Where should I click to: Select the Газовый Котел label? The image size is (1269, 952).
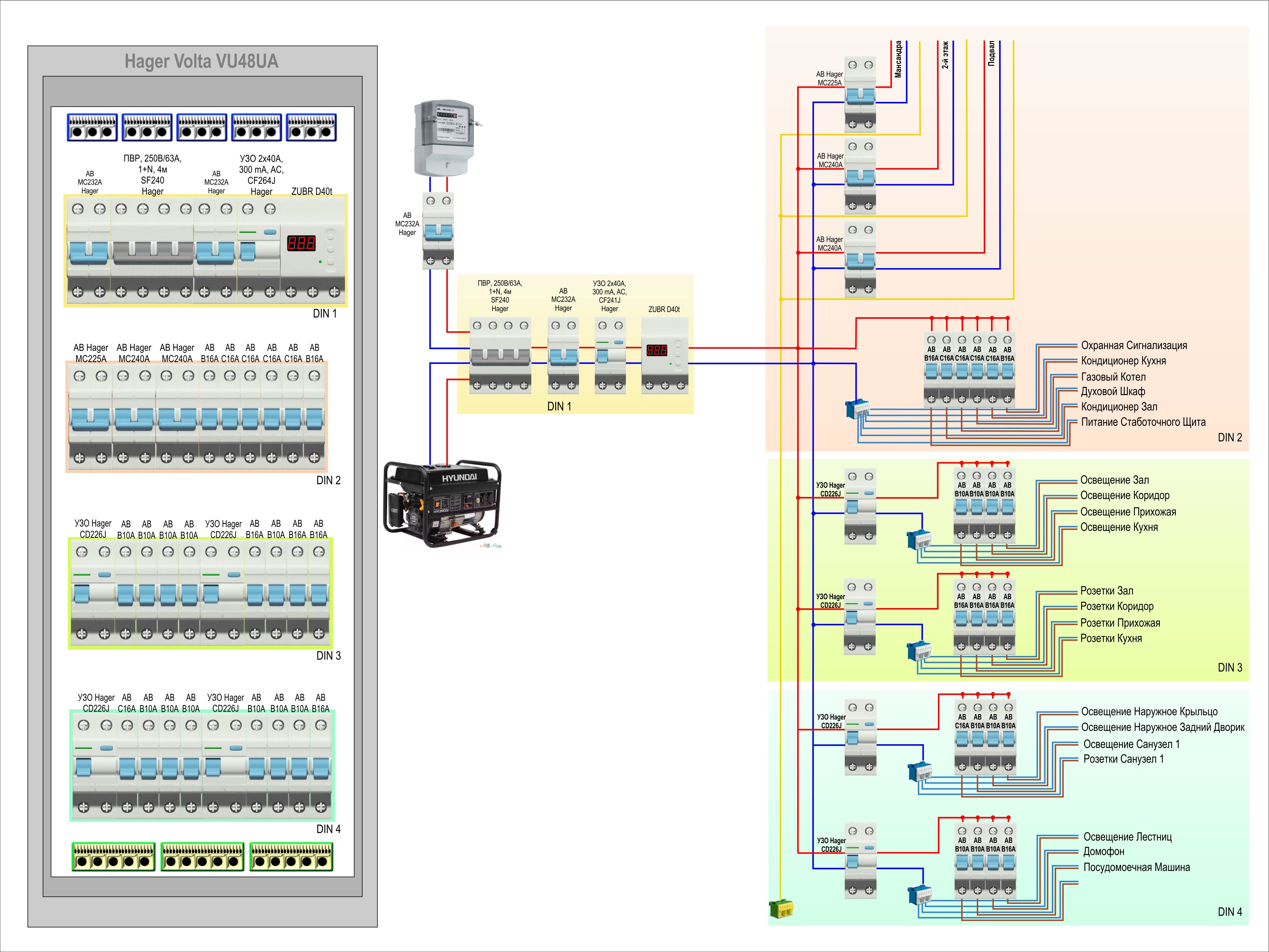(1113, 377)
